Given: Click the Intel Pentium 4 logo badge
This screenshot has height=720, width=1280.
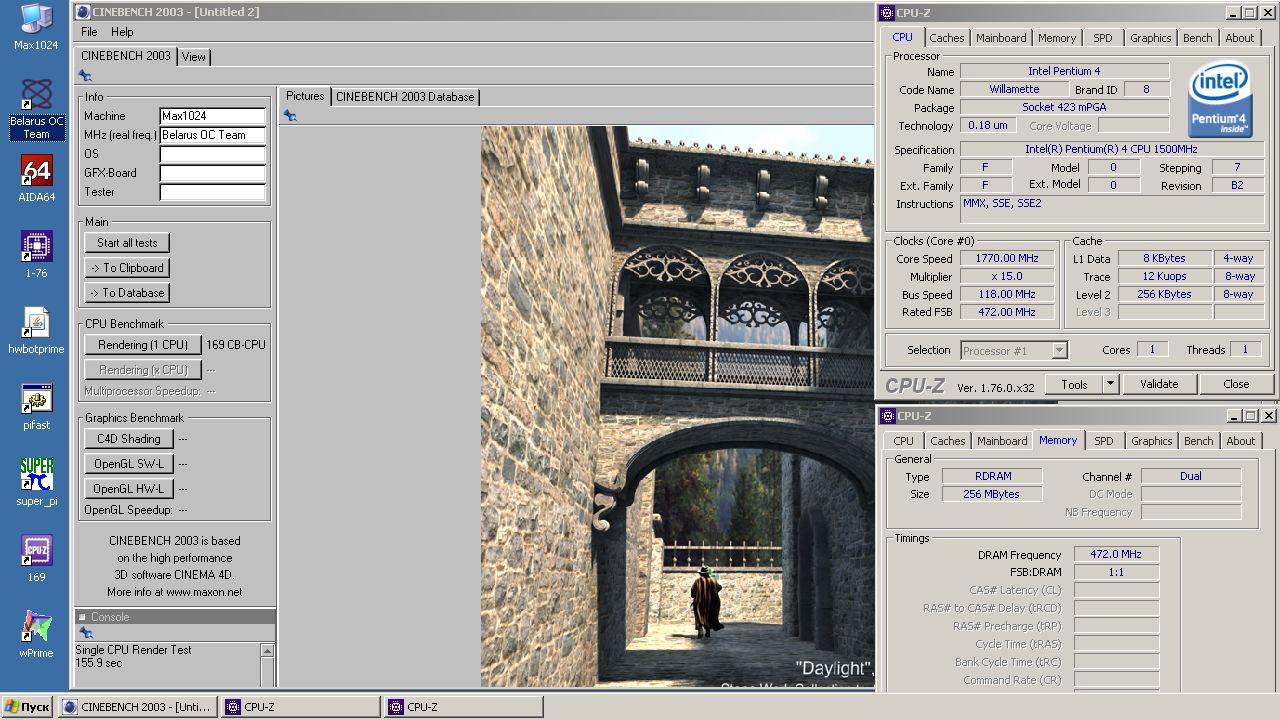Looking at the screenshot, I should tap(1220, 100).
